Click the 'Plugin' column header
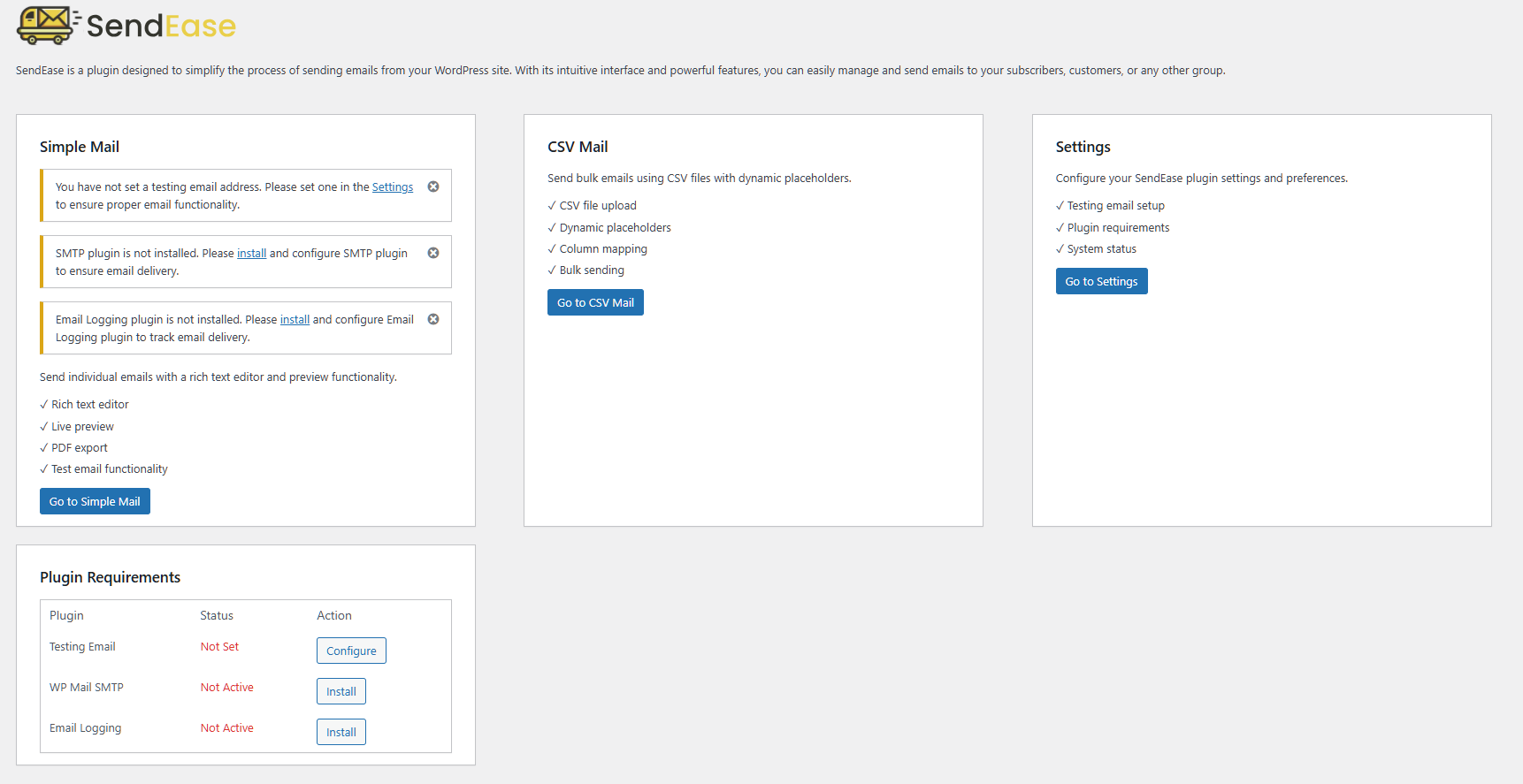1523x784 pixels. point(66,615)
